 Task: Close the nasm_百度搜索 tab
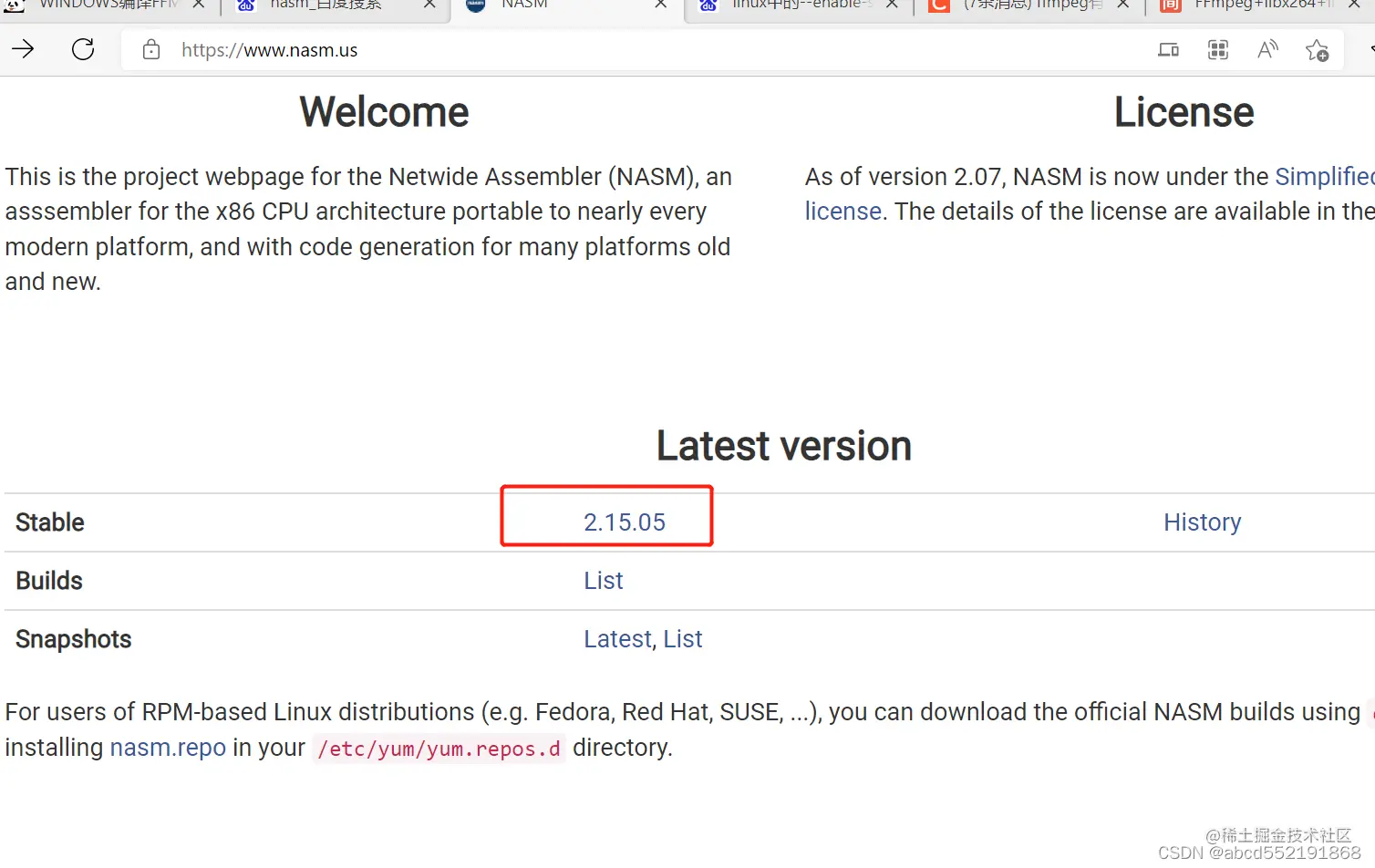[x=429, y=5]
